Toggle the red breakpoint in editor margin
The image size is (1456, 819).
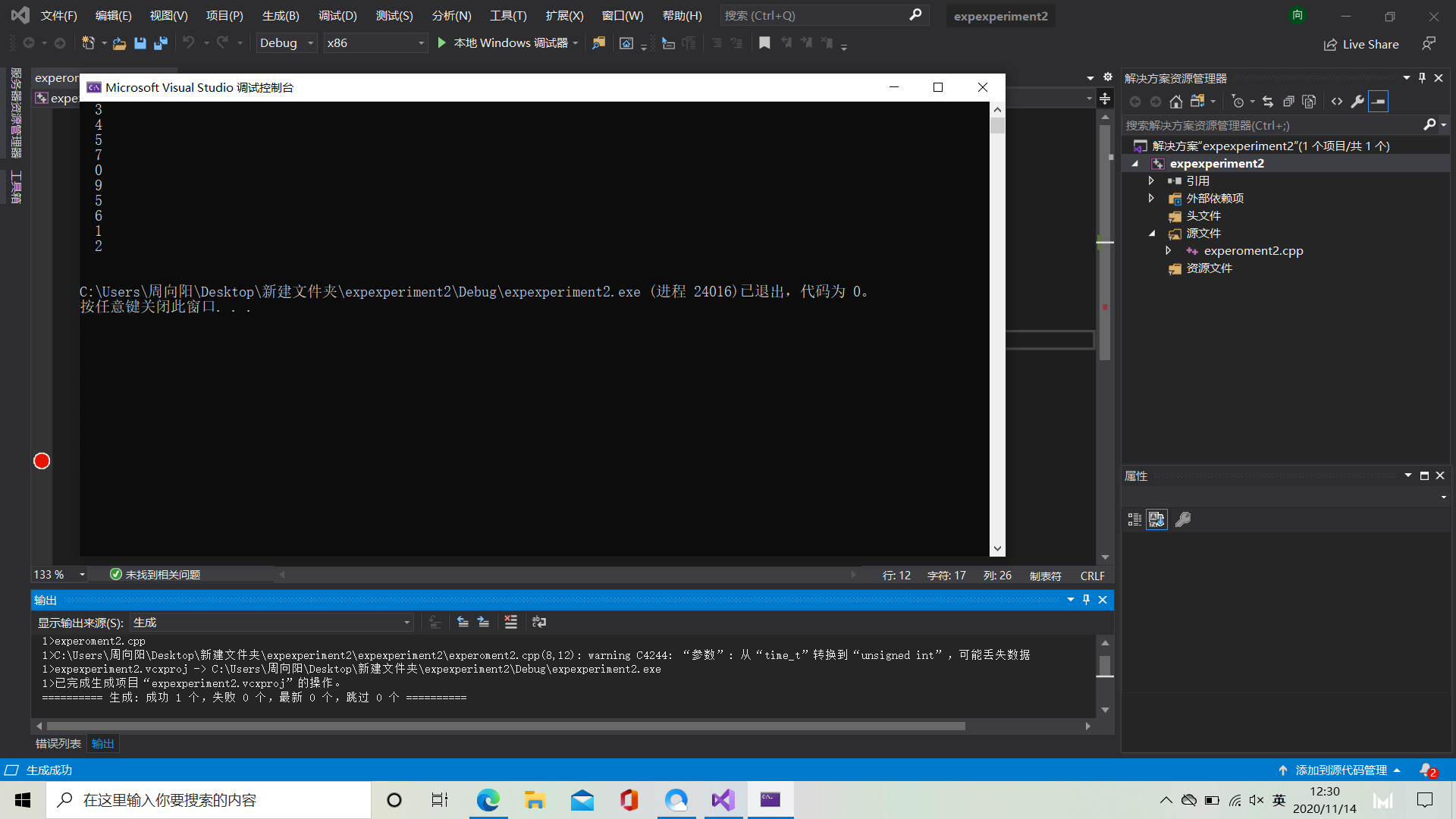click(x=42, y=461)
